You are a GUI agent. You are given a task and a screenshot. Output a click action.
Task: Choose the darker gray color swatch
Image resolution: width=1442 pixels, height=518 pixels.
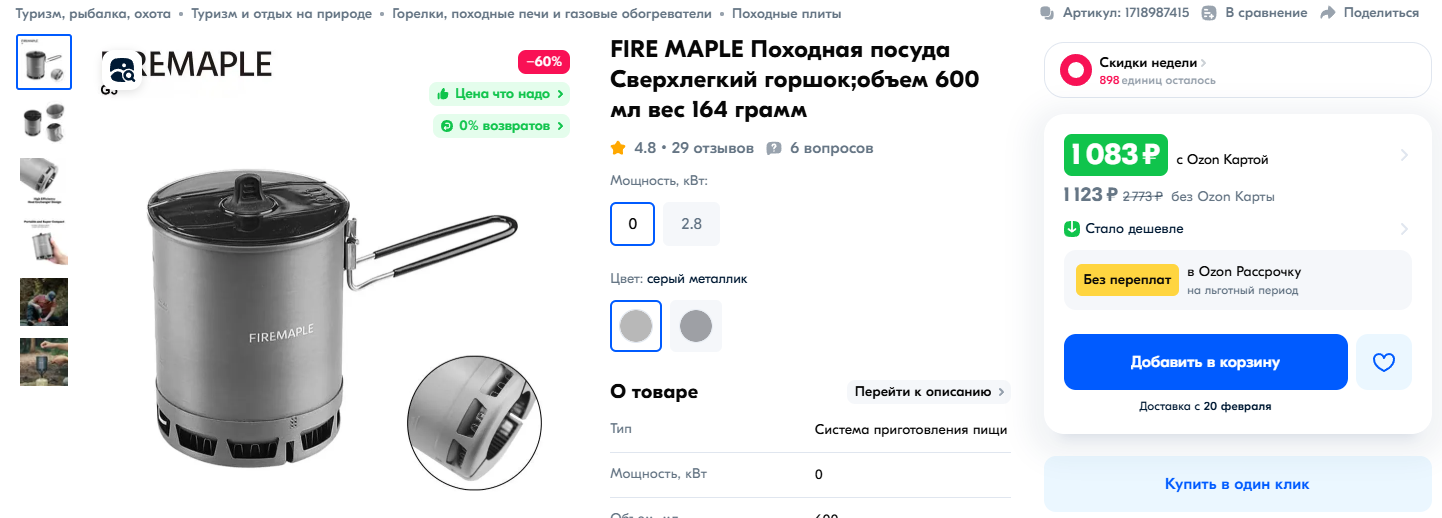pos(696,326)
